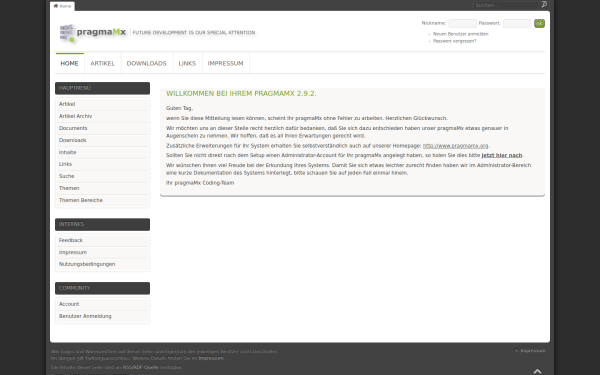This screenshot has height=375, width=600.
Task: Click the Passwort input field
Action: tap(517, 23)
